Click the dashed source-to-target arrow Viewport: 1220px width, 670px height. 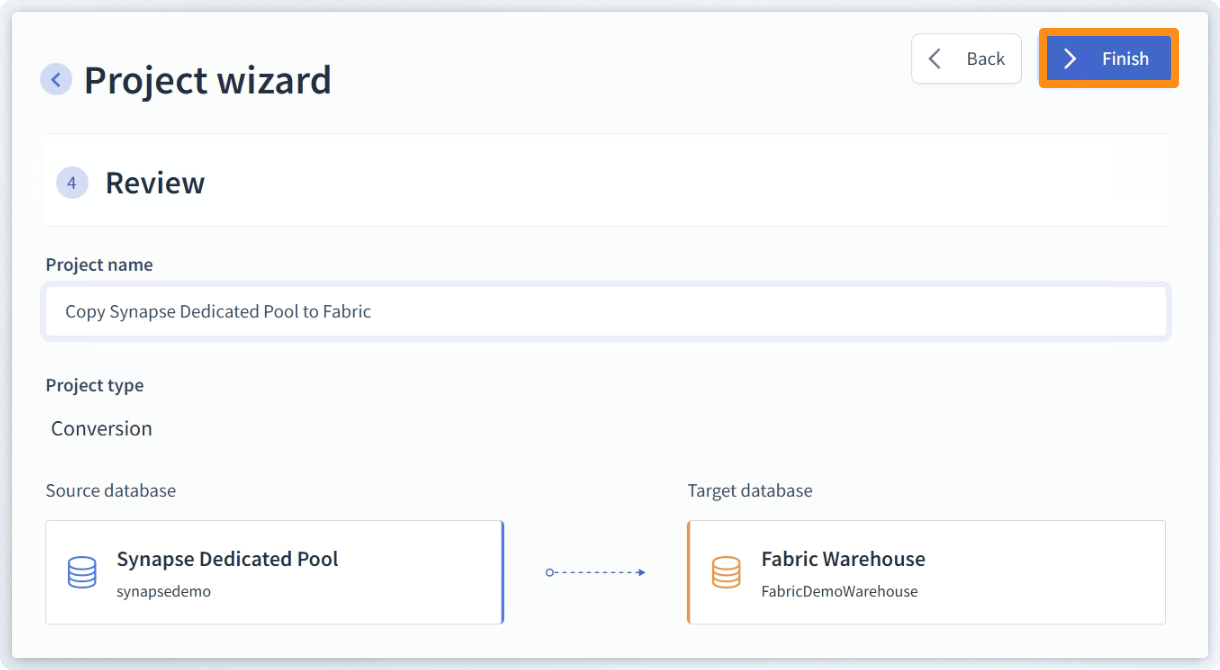coord(595,572)
